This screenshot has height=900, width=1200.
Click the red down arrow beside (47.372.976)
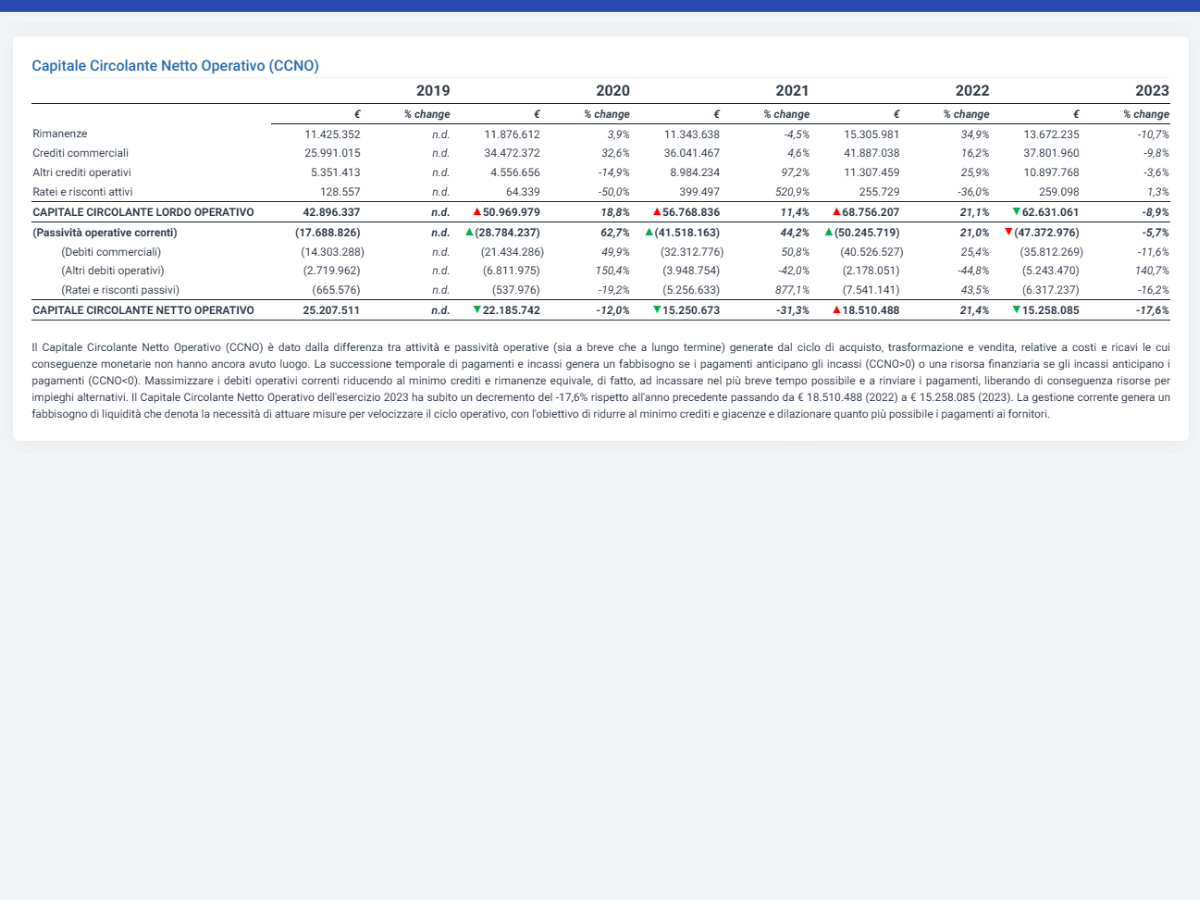point(1009,232)
